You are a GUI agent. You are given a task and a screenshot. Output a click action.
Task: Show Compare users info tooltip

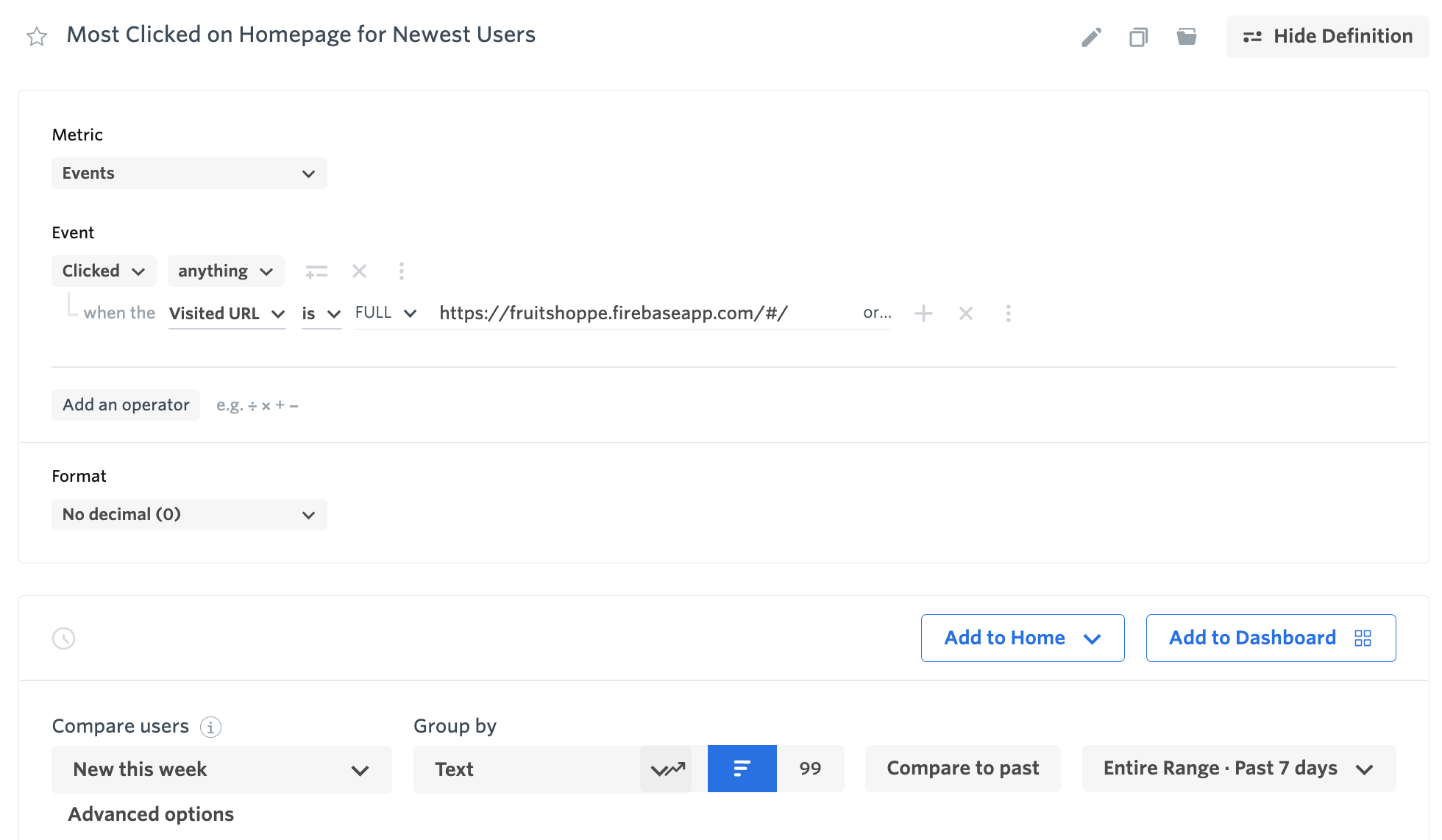pos(210,727)
